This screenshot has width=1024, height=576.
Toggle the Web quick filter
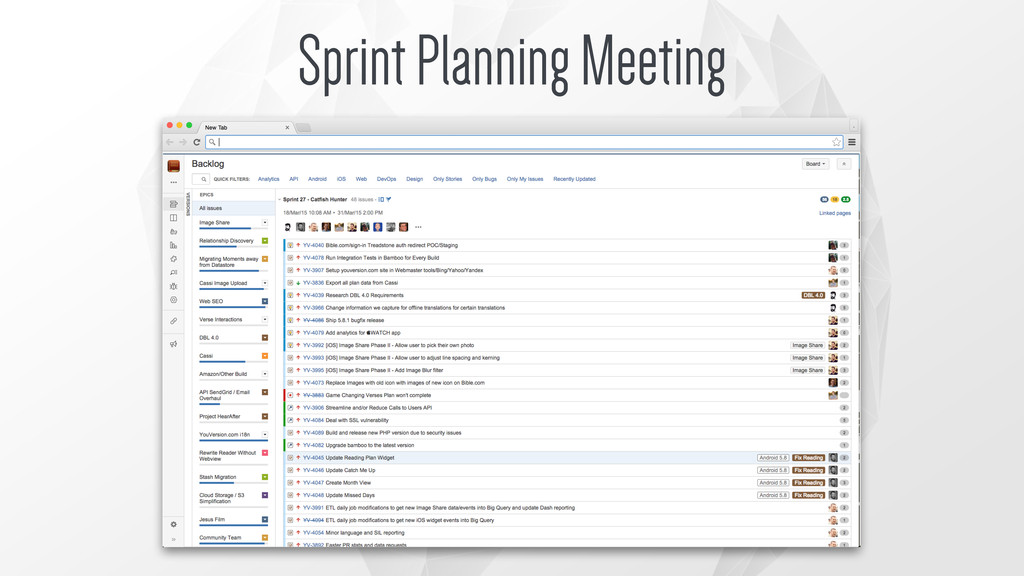[361, 179]
